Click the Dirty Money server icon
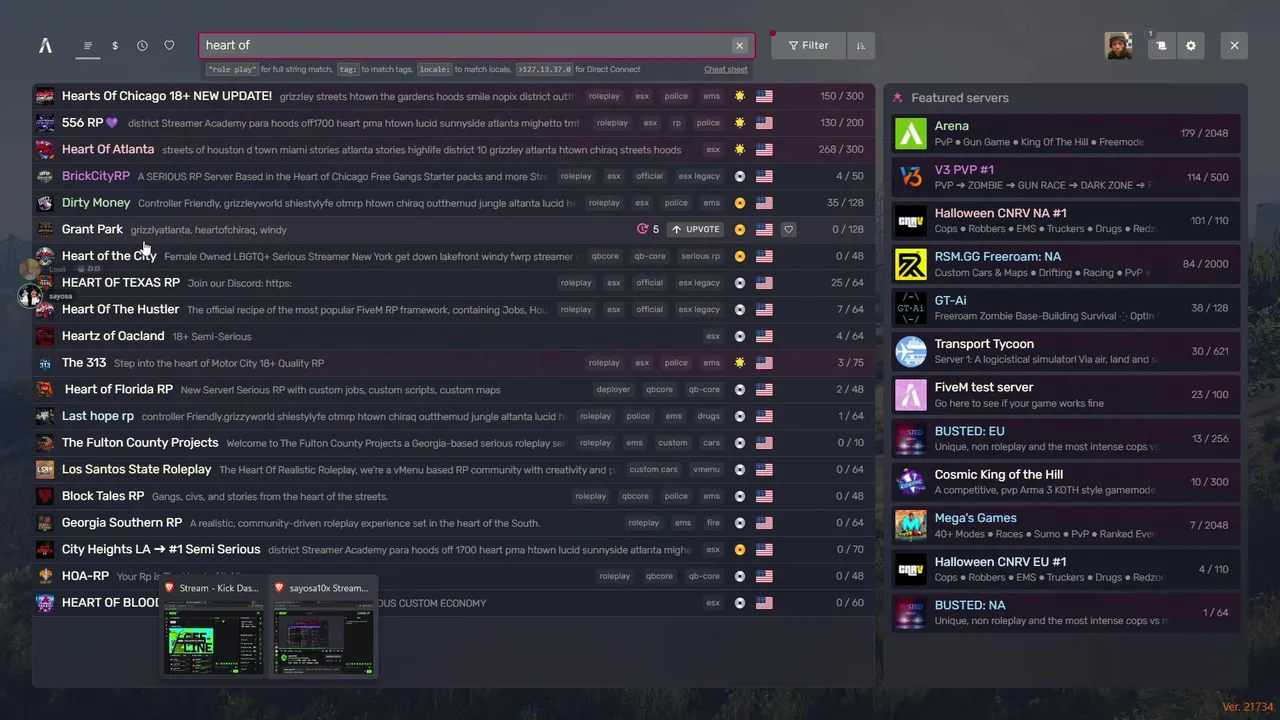The width and height of the screenshot is (1280, 720). click(45, 203)
